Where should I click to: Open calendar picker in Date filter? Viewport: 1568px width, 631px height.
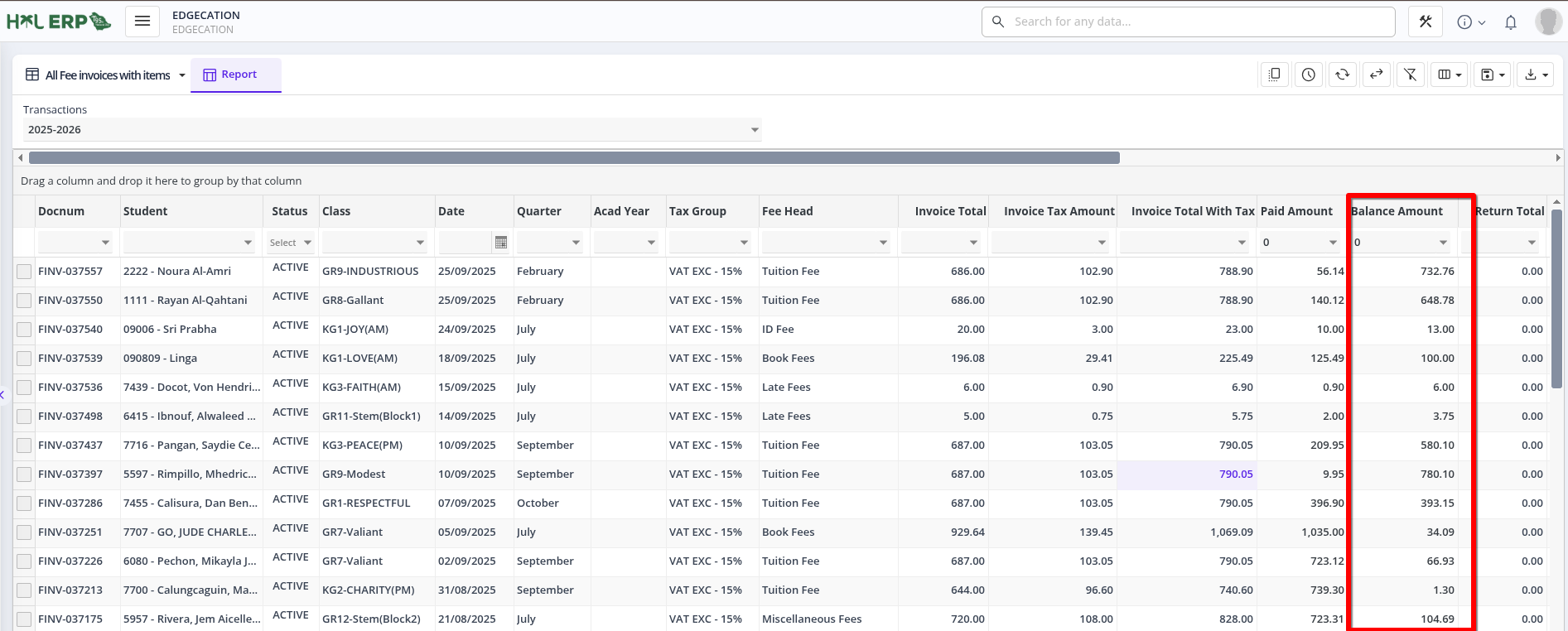[500, 243]
